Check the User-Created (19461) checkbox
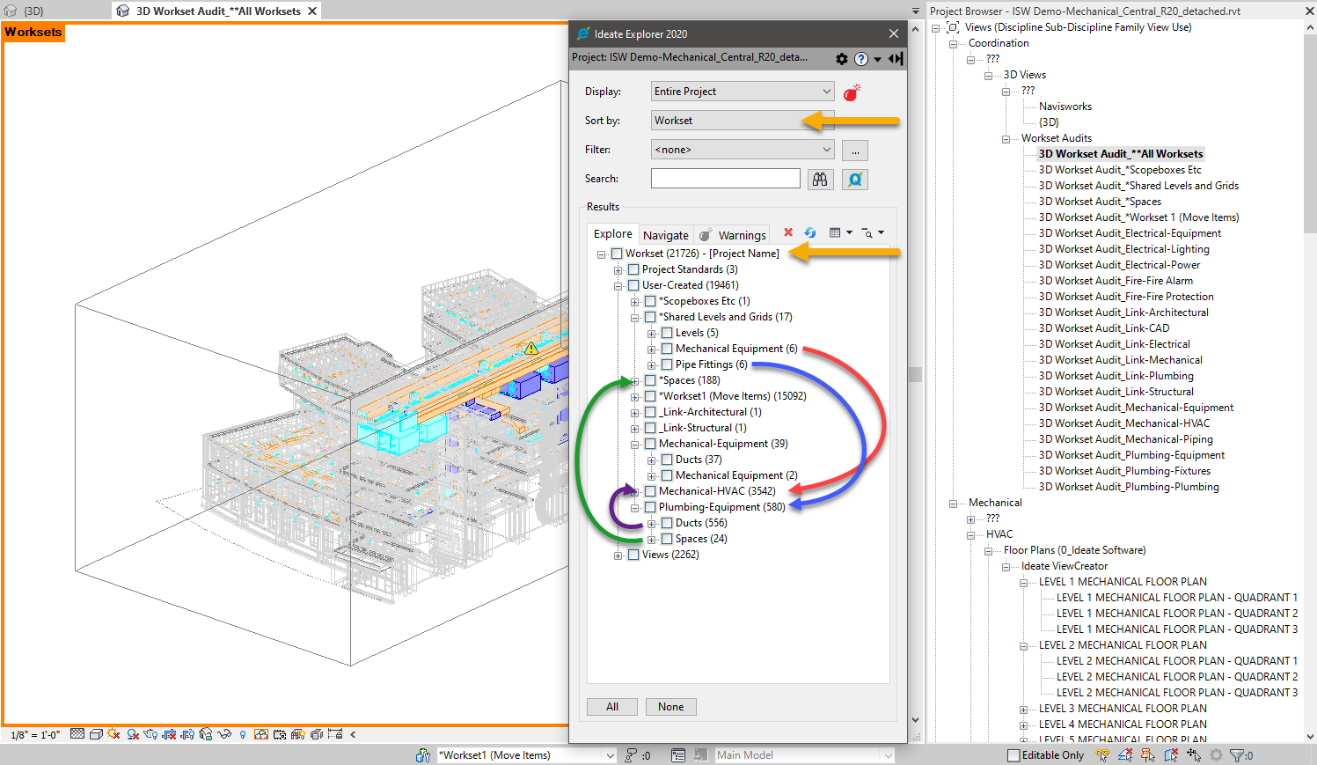Viewport: 1317px width, 765px height. pyautogui.click(x=633, y=285)
